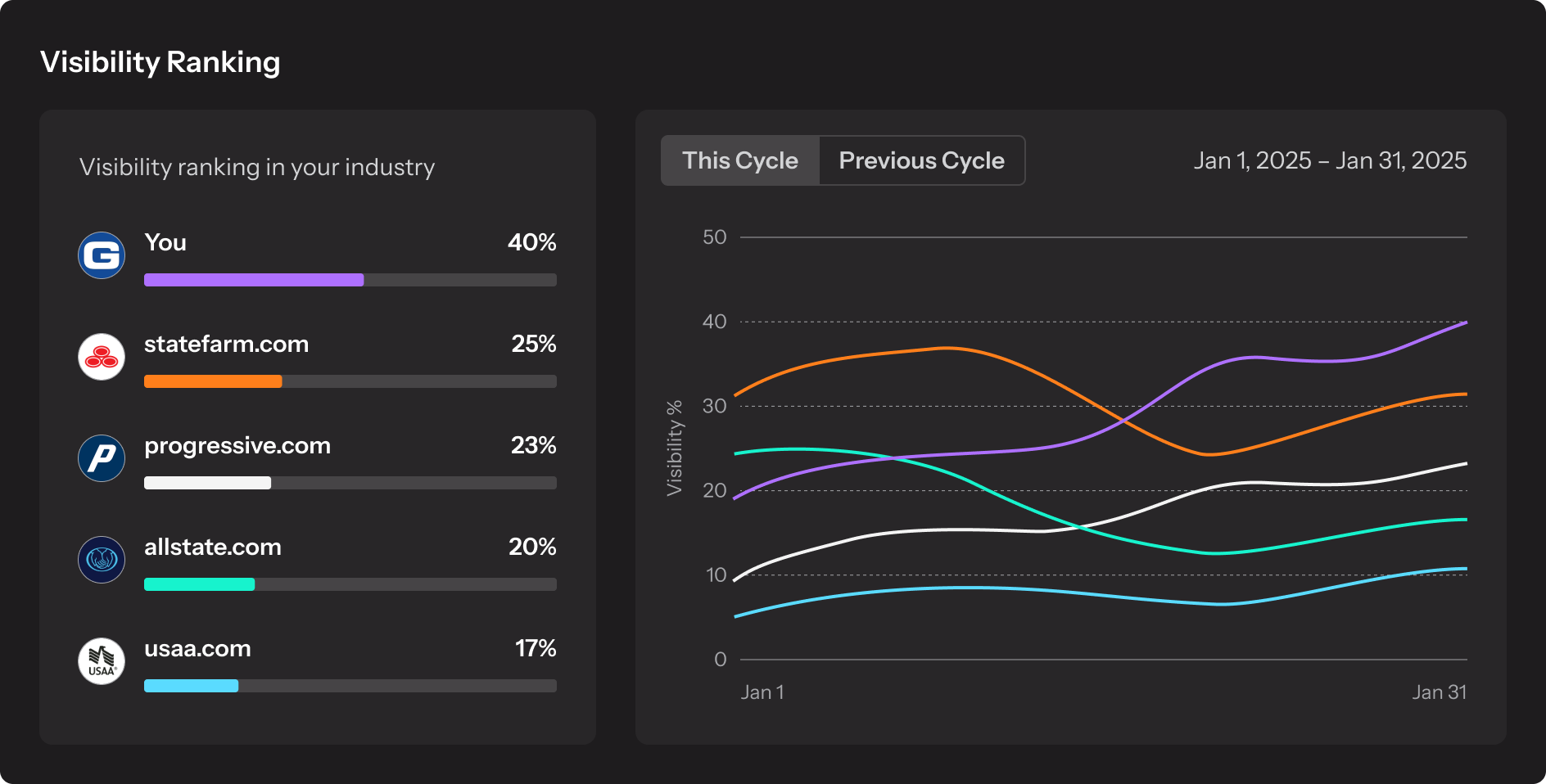Click the State Farm logo icon
Screen dimensions: 1546x784
pos(102,357)
